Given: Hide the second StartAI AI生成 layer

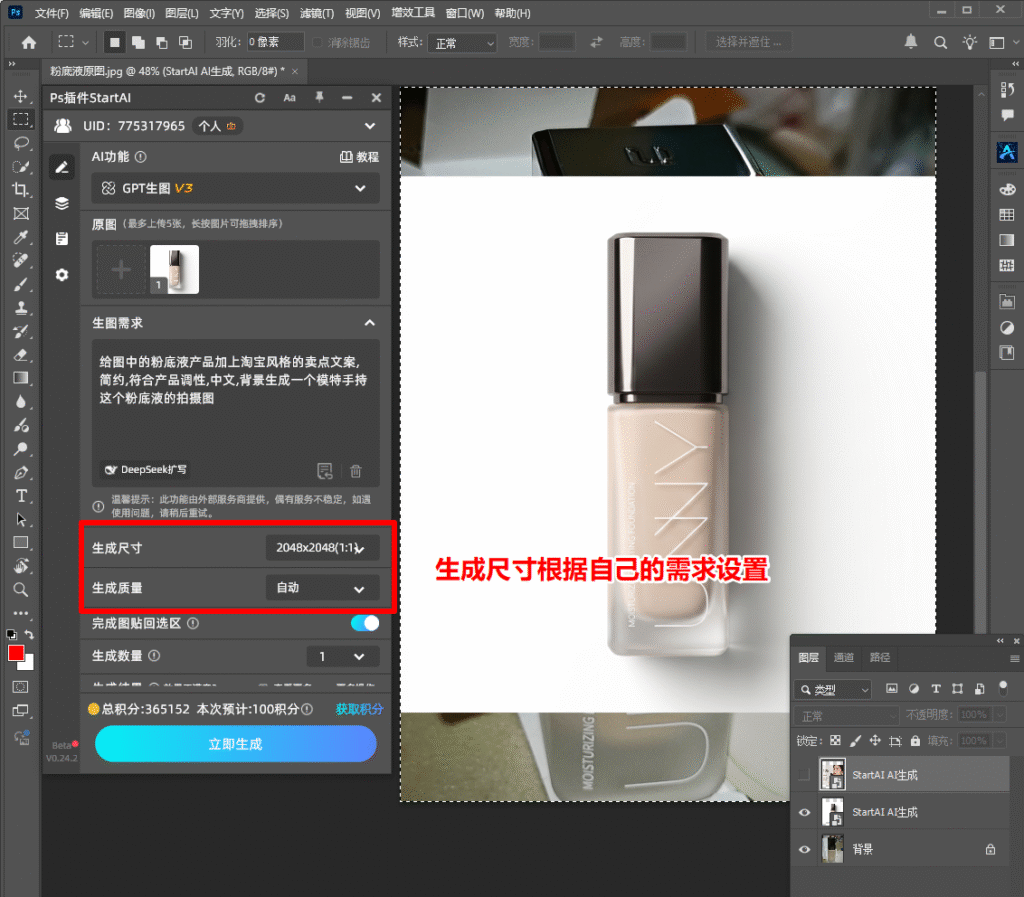Looking at the screenshot, I should (x=804, y=812).
